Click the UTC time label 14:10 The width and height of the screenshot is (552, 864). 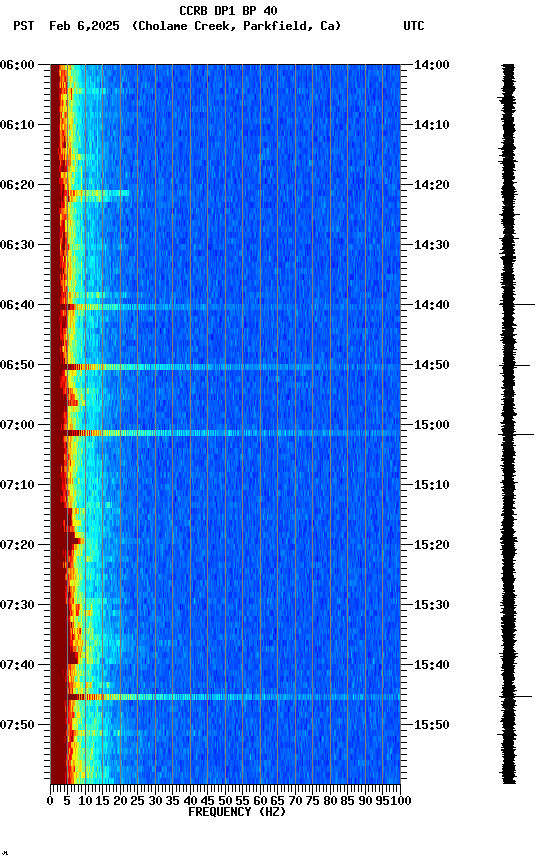432,125
